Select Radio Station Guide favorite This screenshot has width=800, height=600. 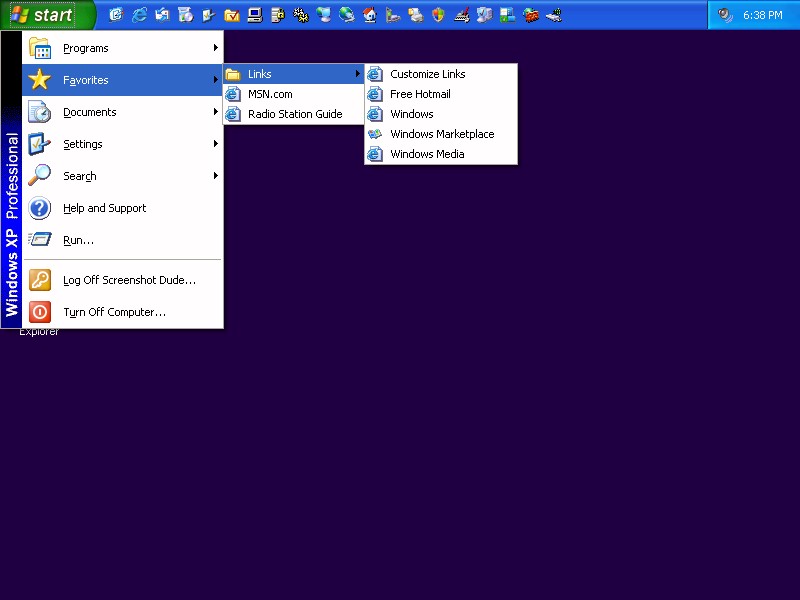click(295, 114)
